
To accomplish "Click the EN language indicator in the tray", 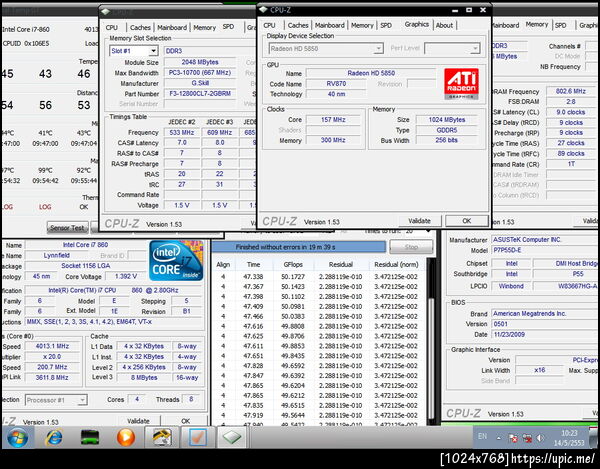I will [483, 436].
